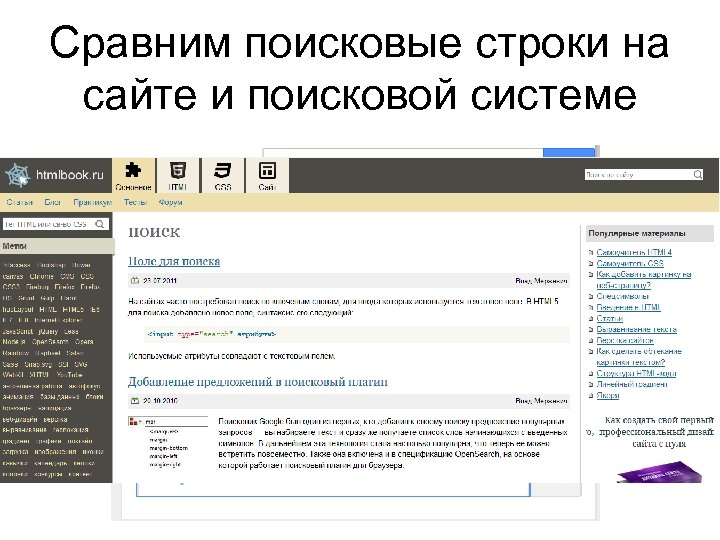Click the author name beside date 20.10.2010
Viewport: 720px width, 540px height.
(x=541, y=401)
